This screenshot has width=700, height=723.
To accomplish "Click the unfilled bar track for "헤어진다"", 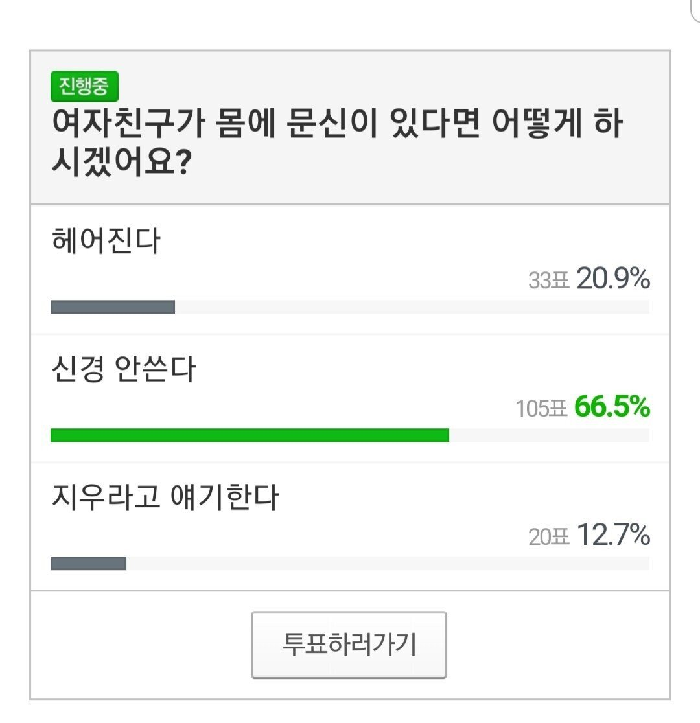I will pyautogui.click(x=410, y=307).
